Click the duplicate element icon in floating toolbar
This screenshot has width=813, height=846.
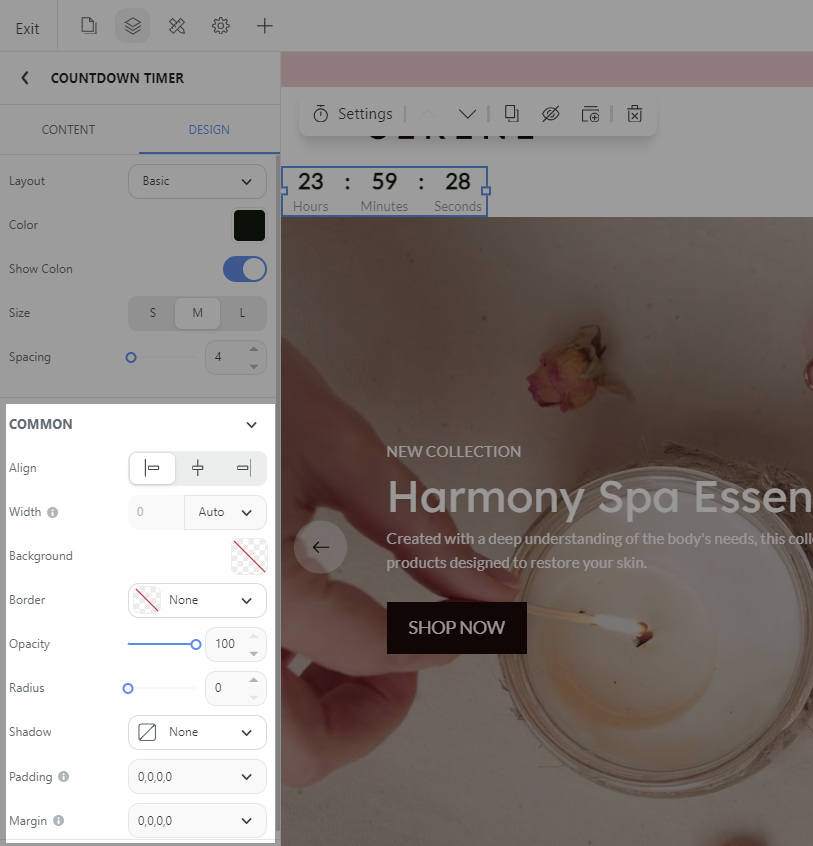[x=512, y=114]
